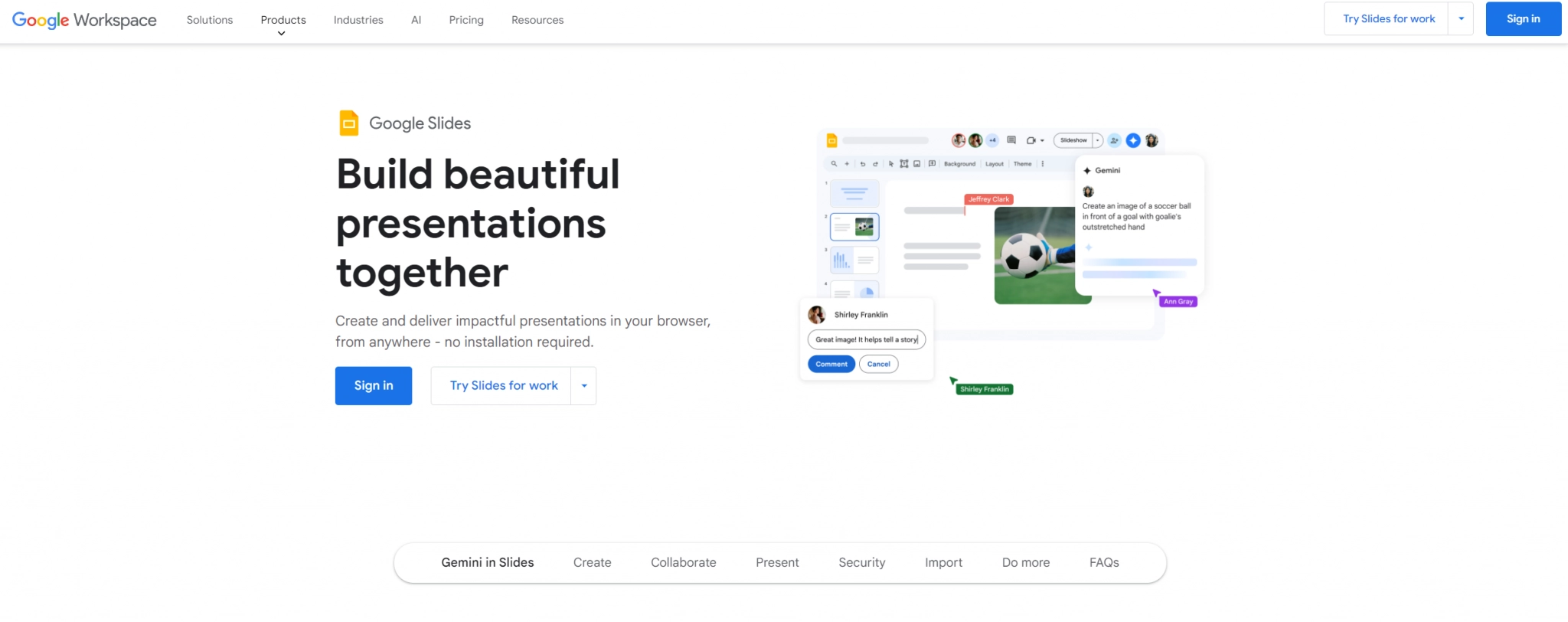The image size is (1568, 622).
Task: Click the yellow Google Slides icon beside the heading
Action: (x=348, y=123)
